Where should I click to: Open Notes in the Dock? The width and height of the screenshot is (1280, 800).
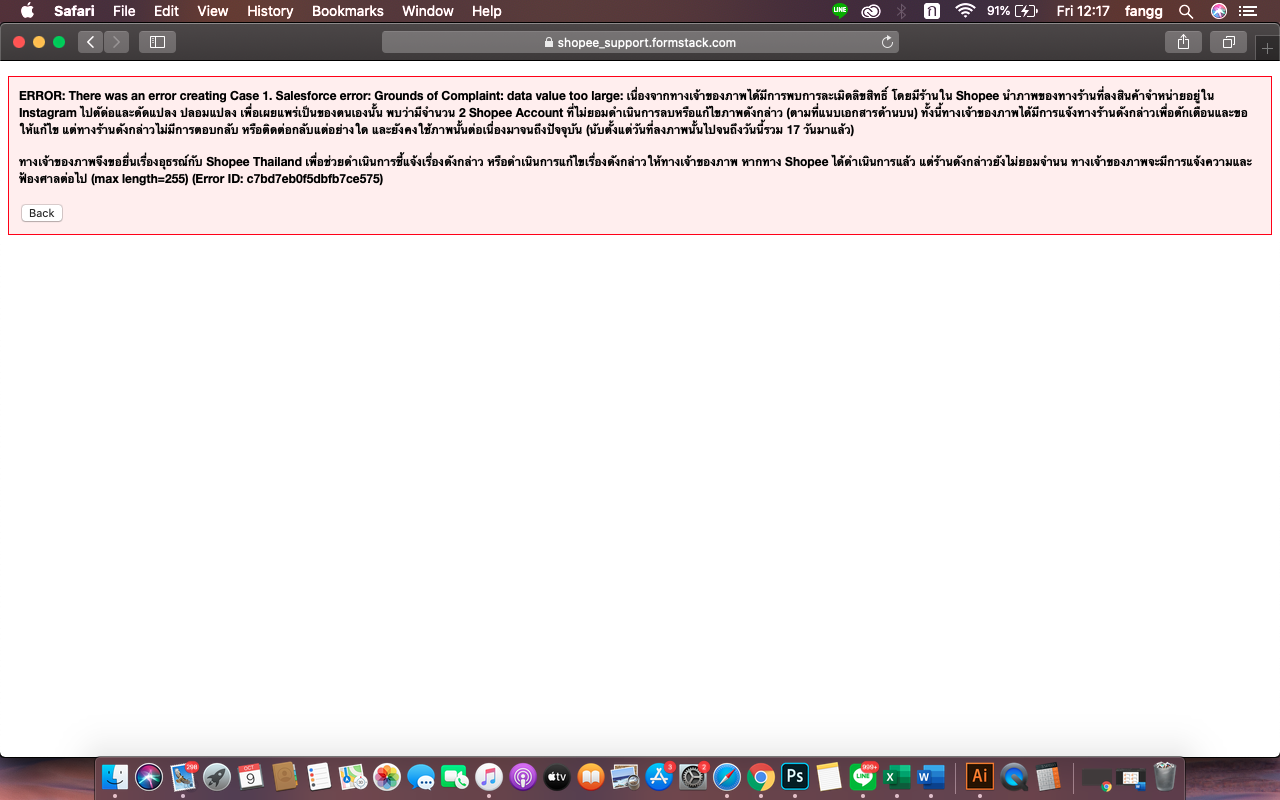(x=829, y=776)
